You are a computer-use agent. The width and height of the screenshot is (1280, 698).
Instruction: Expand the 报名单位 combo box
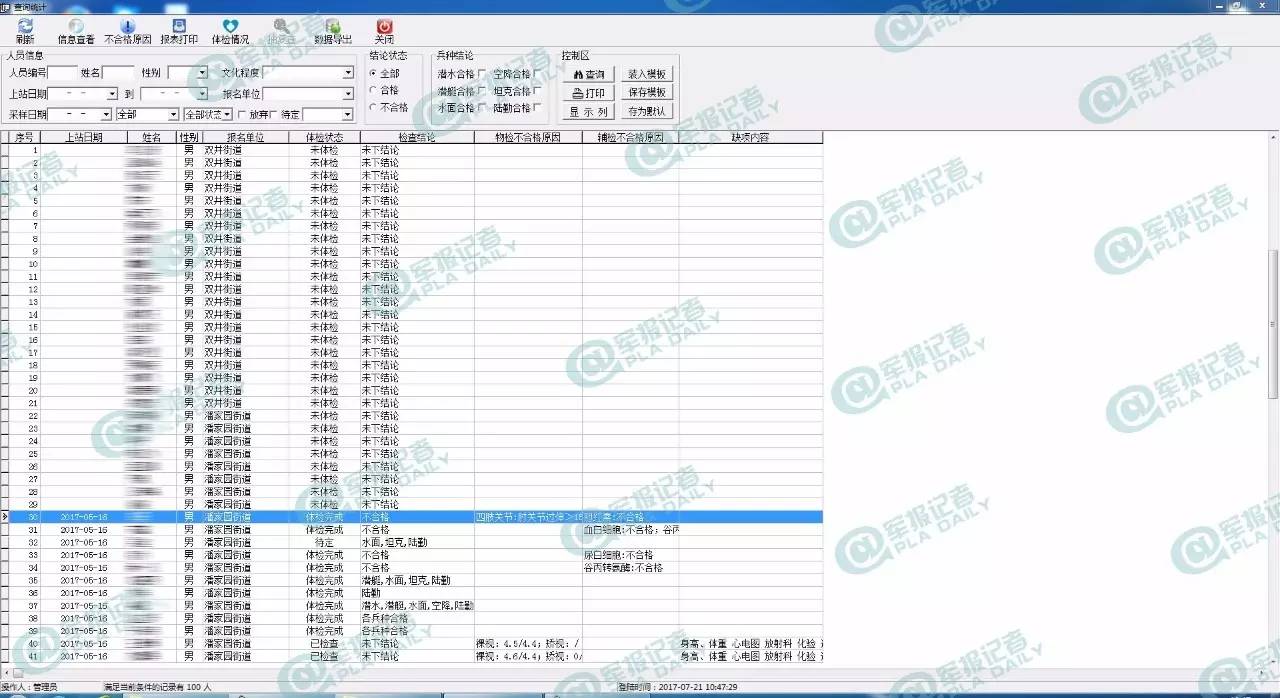[x=348, y=94]
